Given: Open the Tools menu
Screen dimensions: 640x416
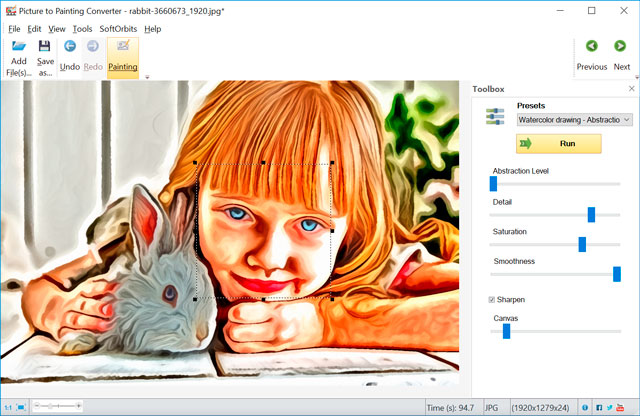Looking at the screenshot, I should click(82, 29).
